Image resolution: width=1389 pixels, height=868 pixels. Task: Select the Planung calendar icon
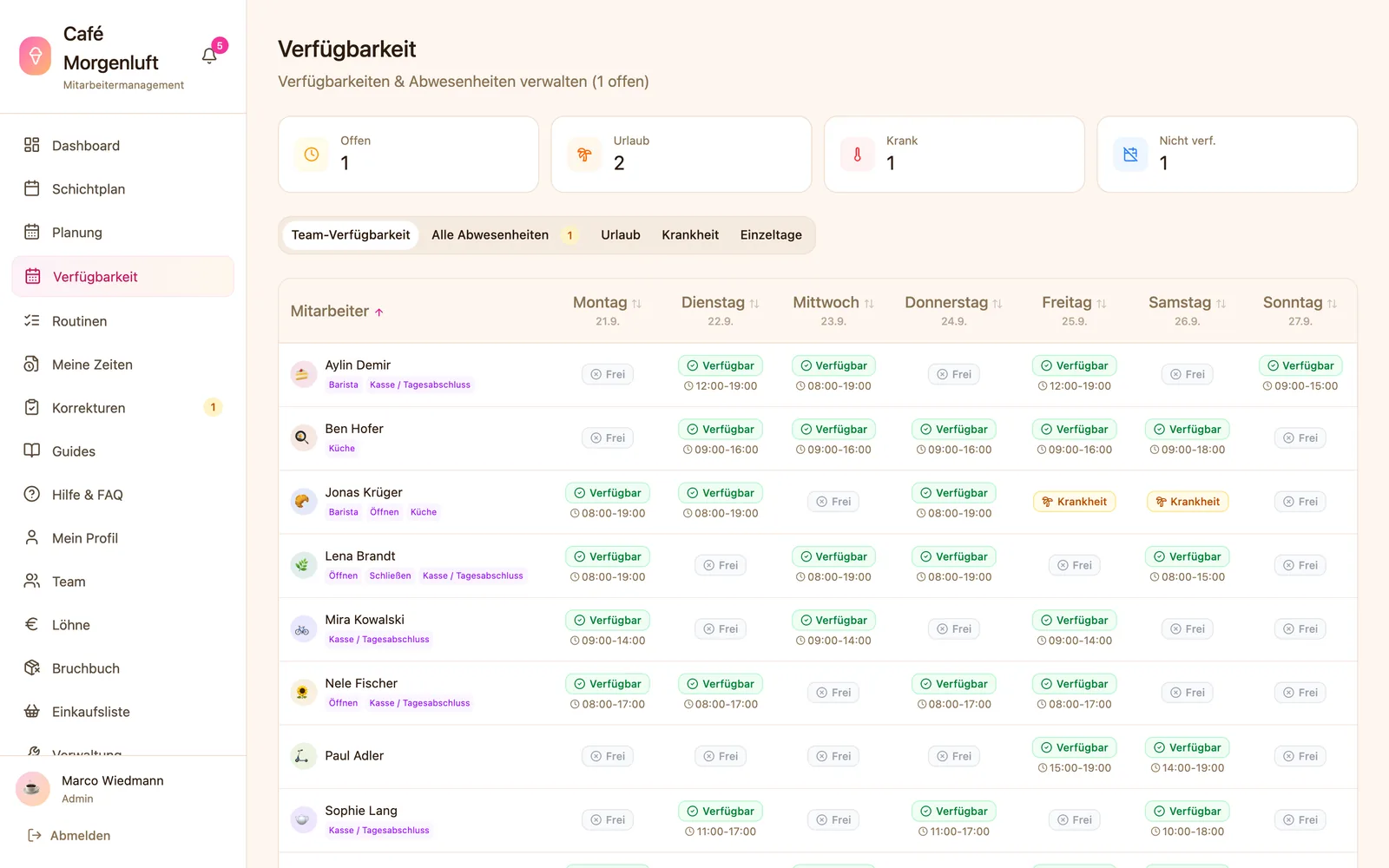click(x=32, y=232)
